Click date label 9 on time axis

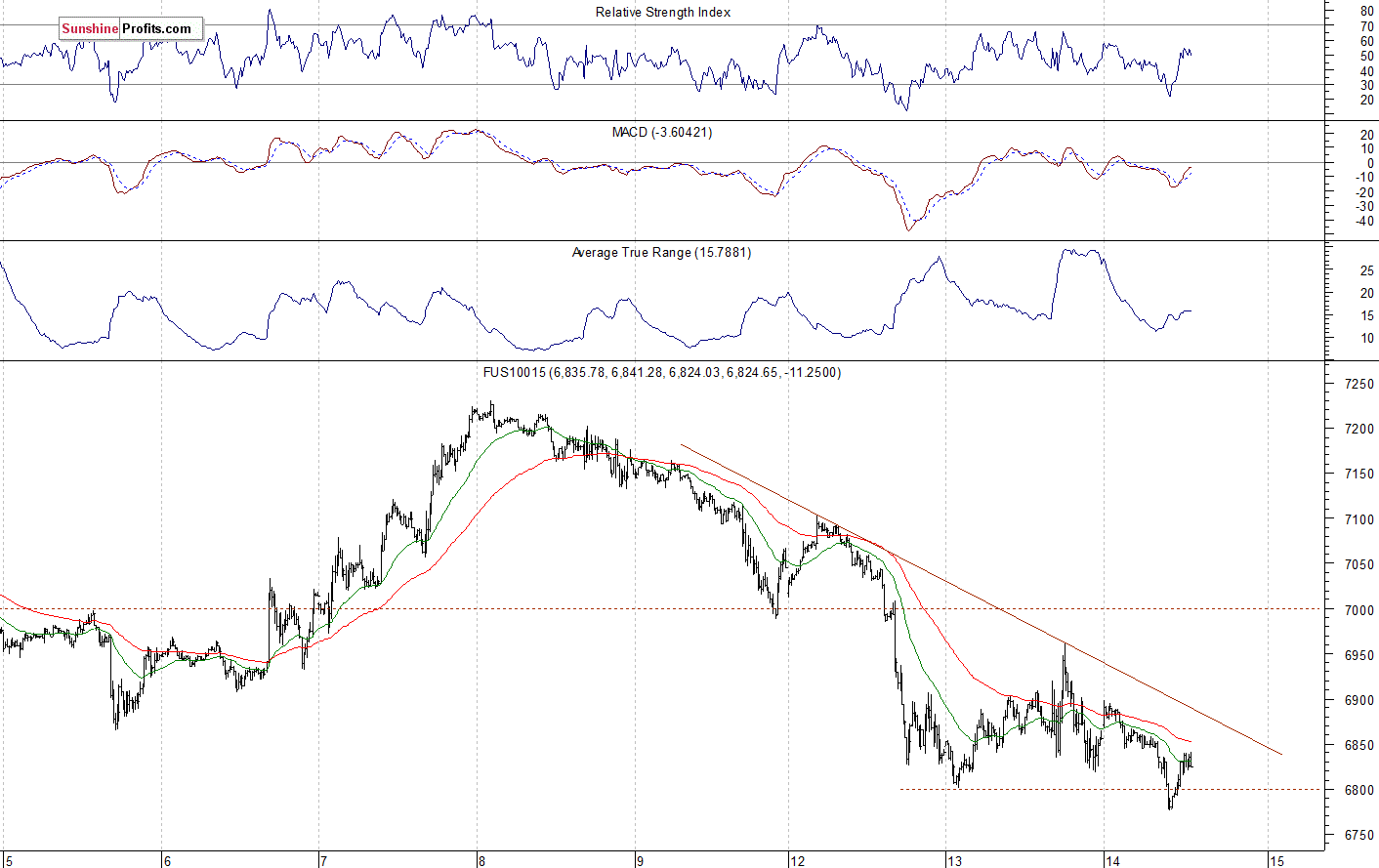640,860
